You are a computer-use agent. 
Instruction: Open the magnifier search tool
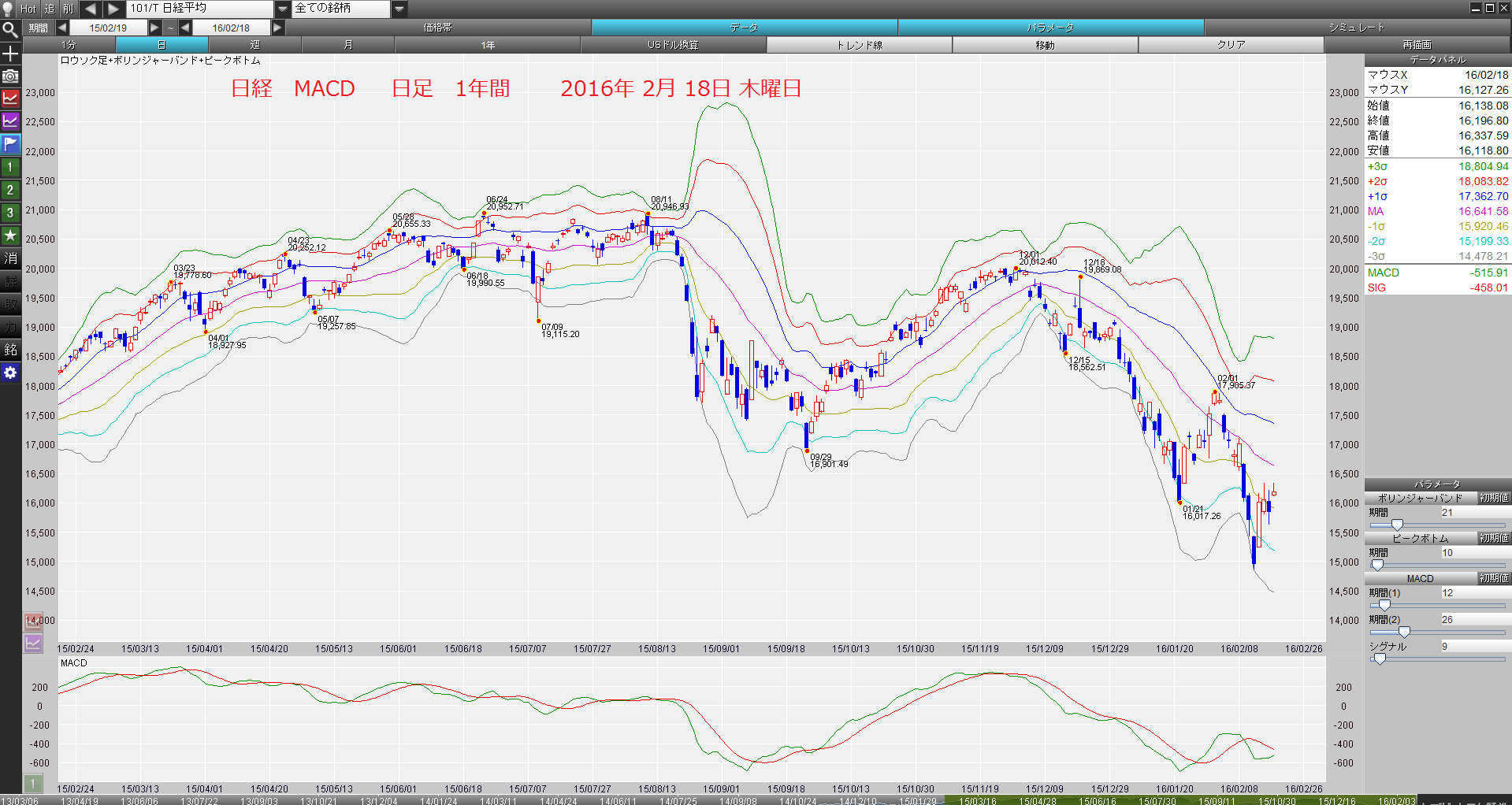(x=10, y=31)
